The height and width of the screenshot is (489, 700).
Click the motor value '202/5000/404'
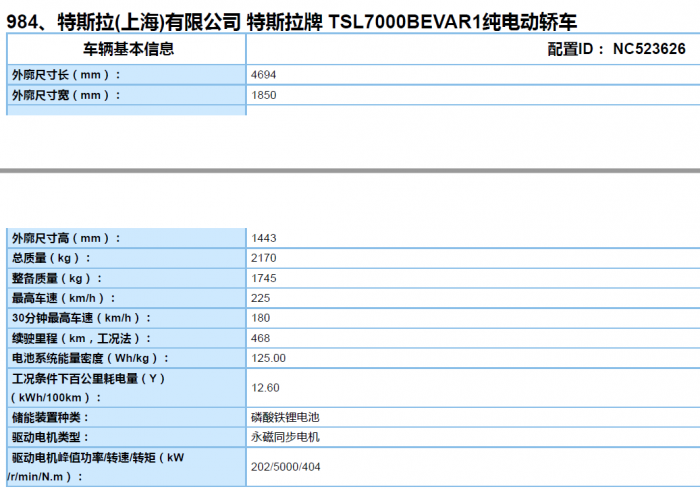[x=286, y=467]
